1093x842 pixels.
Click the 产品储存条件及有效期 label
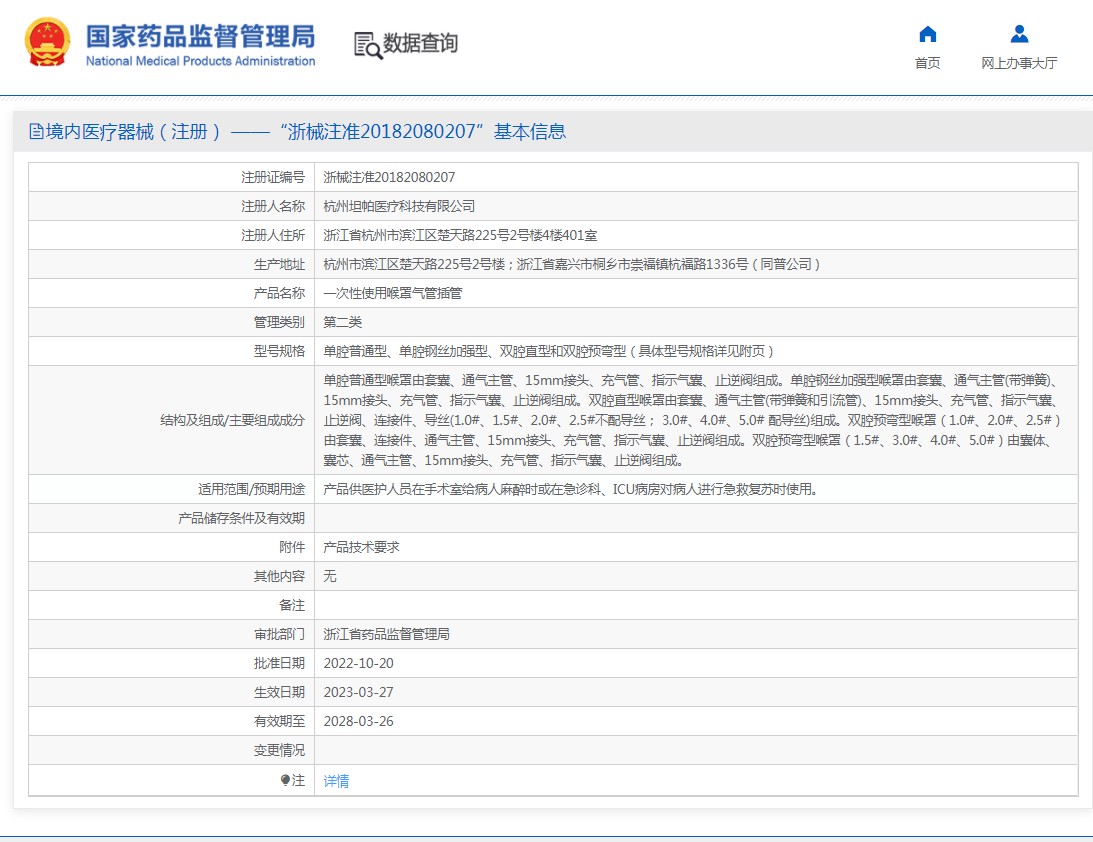click(242, 518)
